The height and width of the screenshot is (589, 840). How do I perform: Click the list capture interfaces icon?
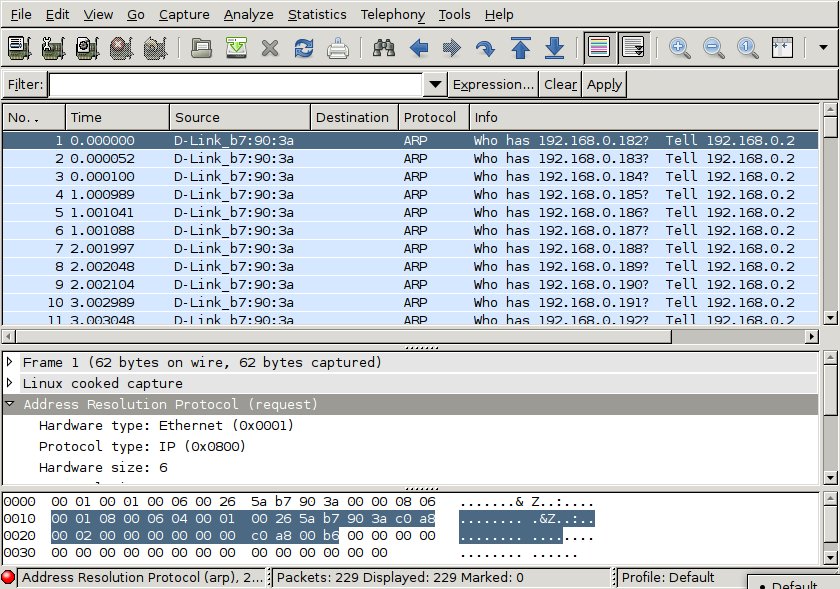[x=20, y=48]
